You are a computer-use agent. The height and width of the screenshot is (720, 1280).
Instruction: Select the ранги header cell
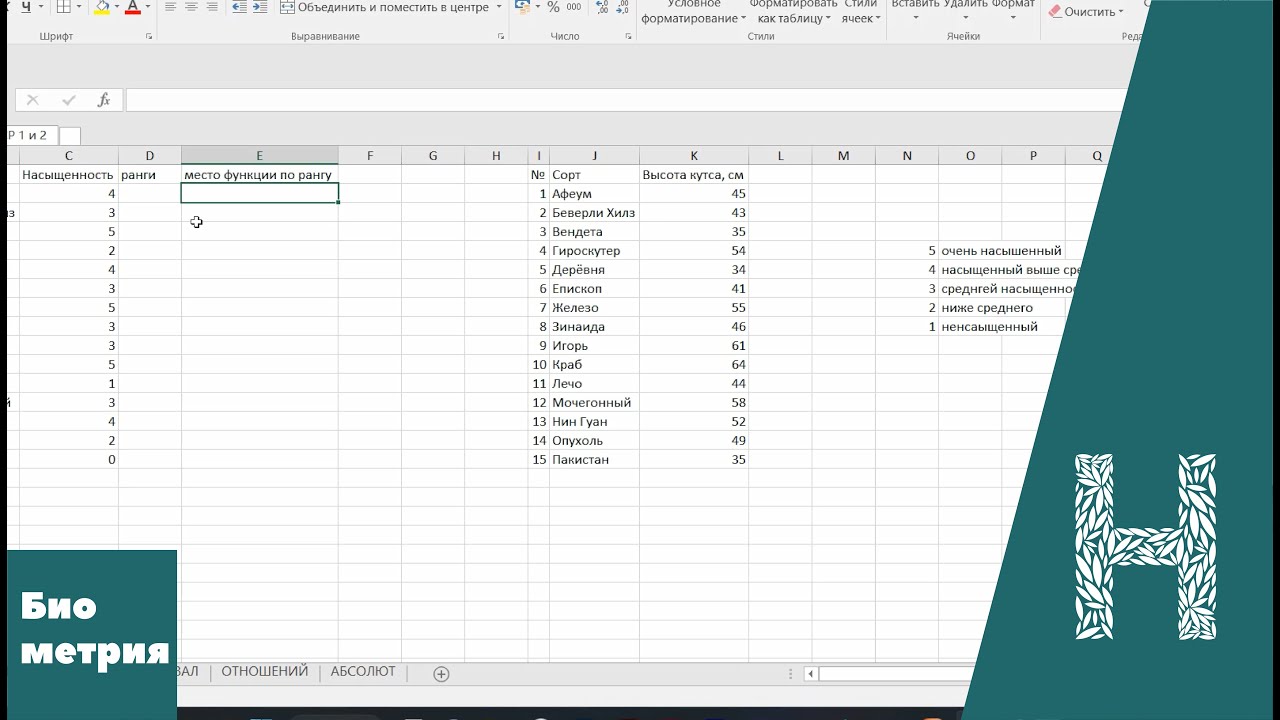150,175
